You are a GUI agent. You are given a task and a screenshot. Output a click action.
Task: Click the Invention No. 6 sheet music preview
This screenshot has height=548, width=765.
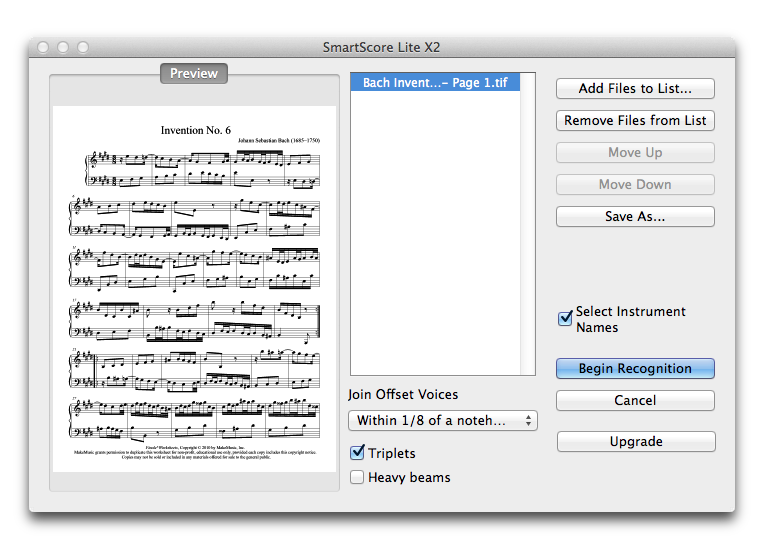(195, 275)
